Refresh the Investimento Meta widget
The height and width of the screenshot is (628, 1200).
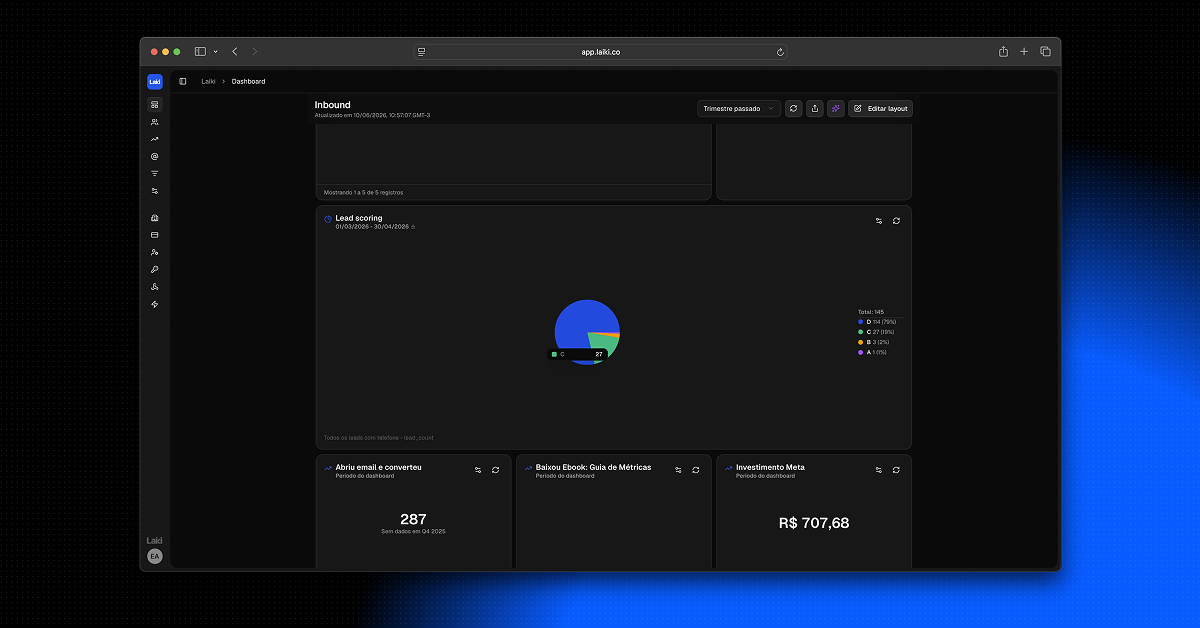pos(896,469)
